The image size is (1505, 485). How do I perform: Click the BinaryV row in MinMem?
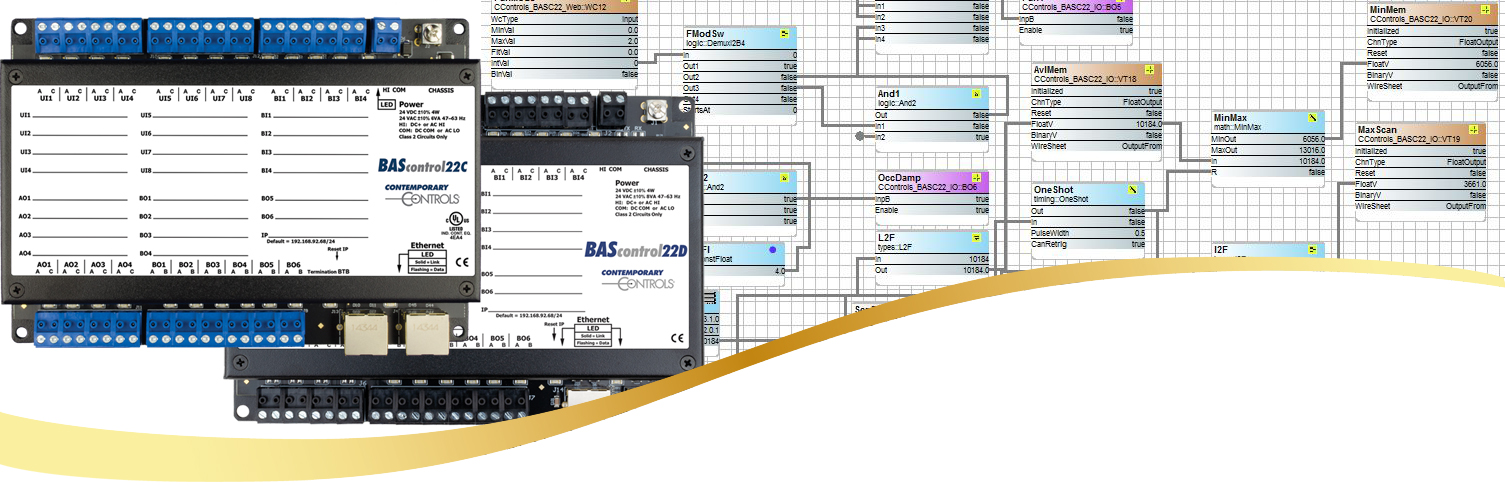coord(1433,75)
